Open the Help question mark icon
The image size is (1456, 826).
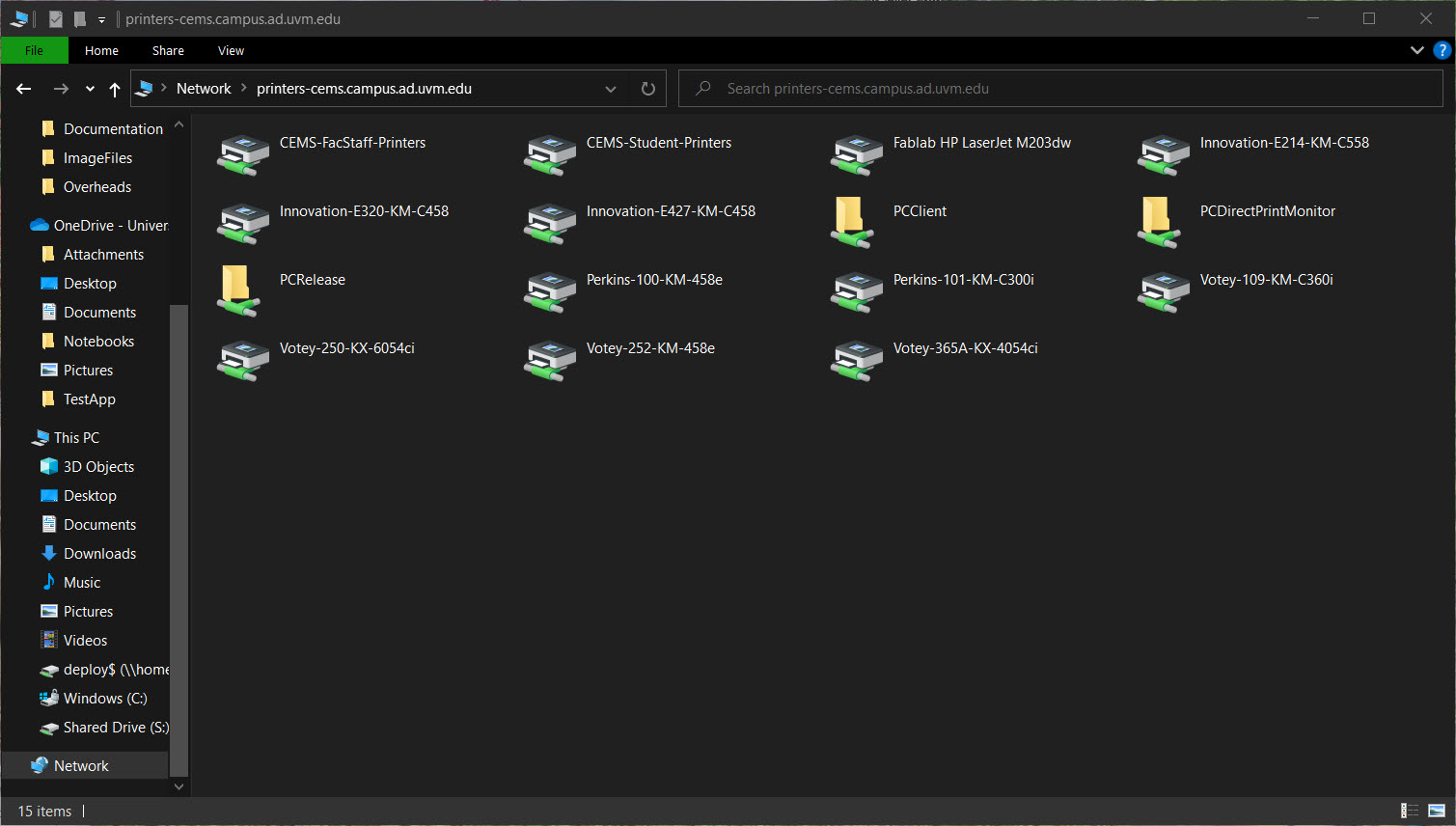[1442, 50]
